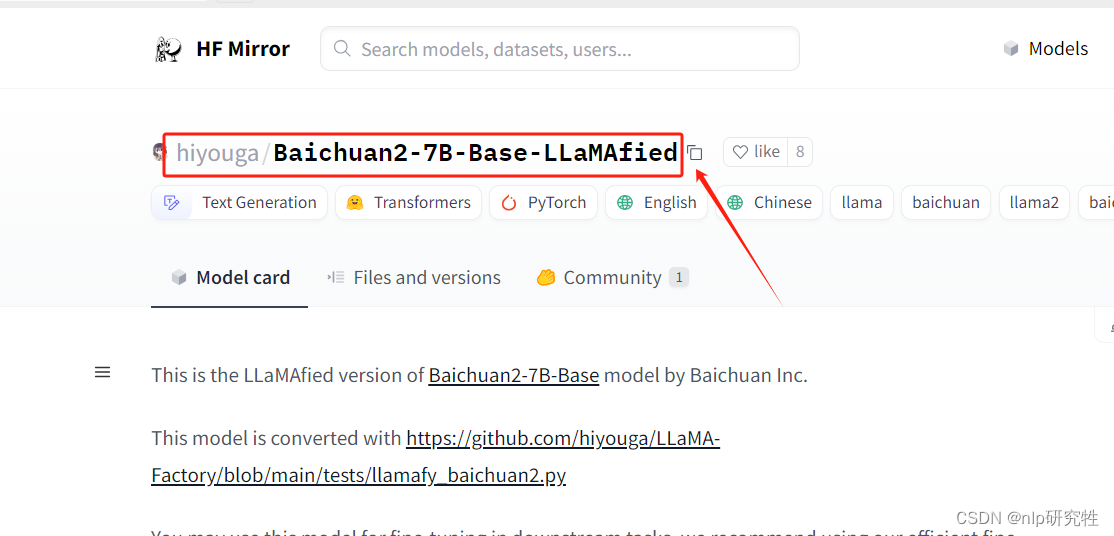The image size is (1114, 536).
Task: Click the Community hands emoji icon
Action: click(x=545, y=277)
